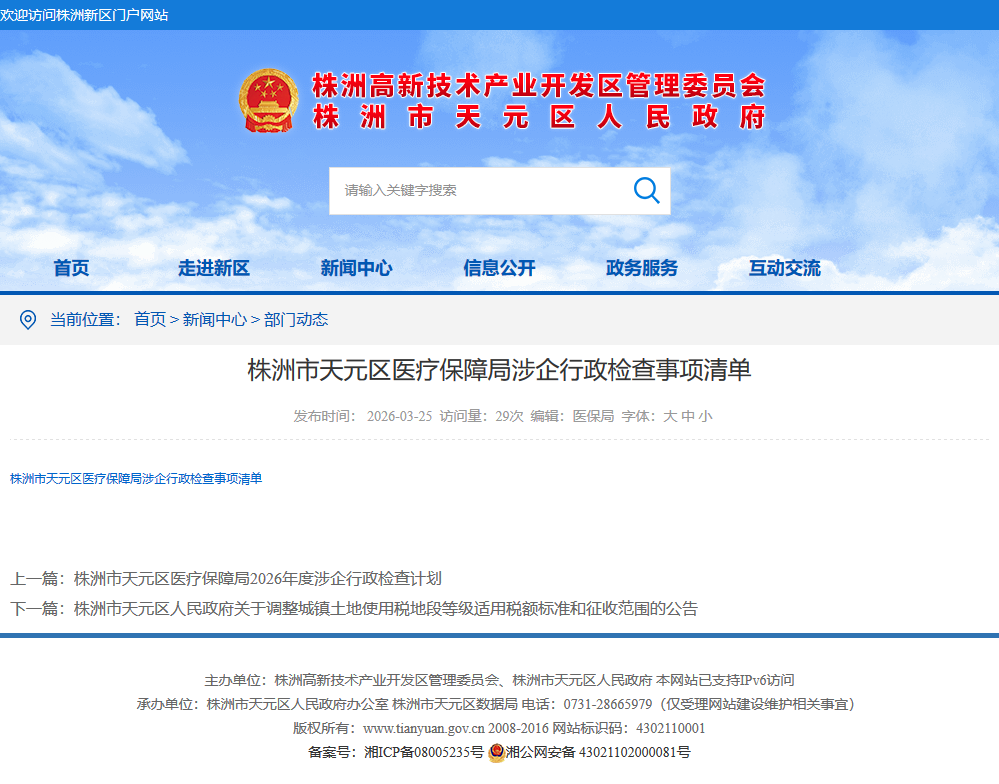Viewport: 999px width, 784px height.
Task: Open the 首页 navigation menu item
Action: point(71,268)
